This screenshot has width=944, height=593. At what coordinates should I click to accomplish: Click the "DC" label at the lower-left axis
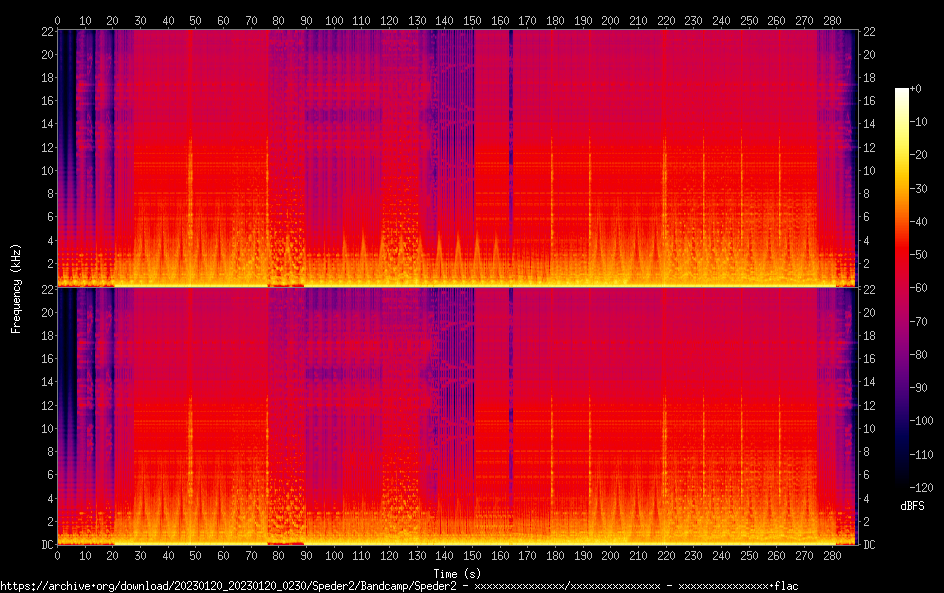tap(45, 545)
